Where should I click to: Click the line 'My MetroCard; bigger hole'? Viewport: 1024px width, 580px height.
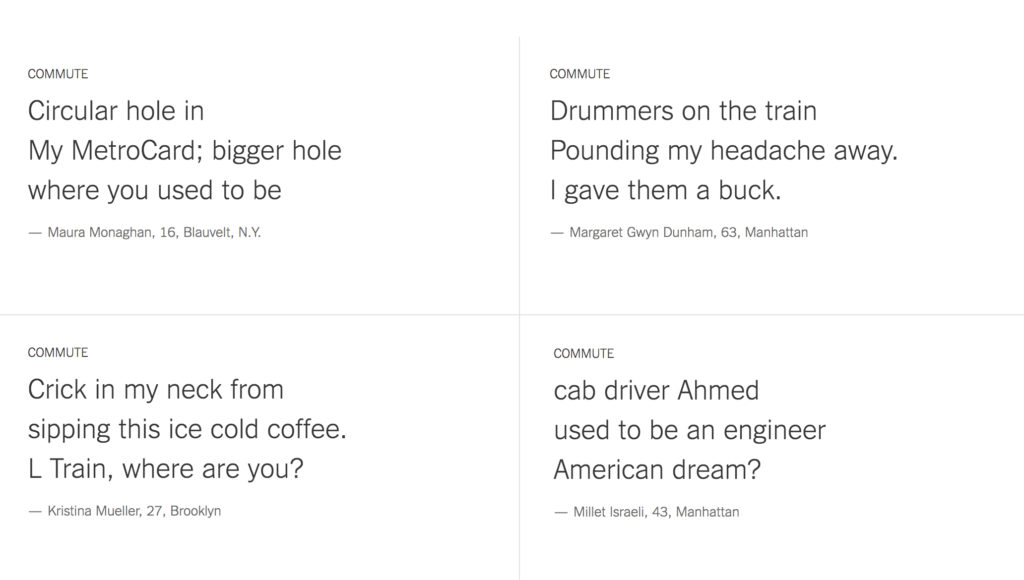[x=185, y=152]
